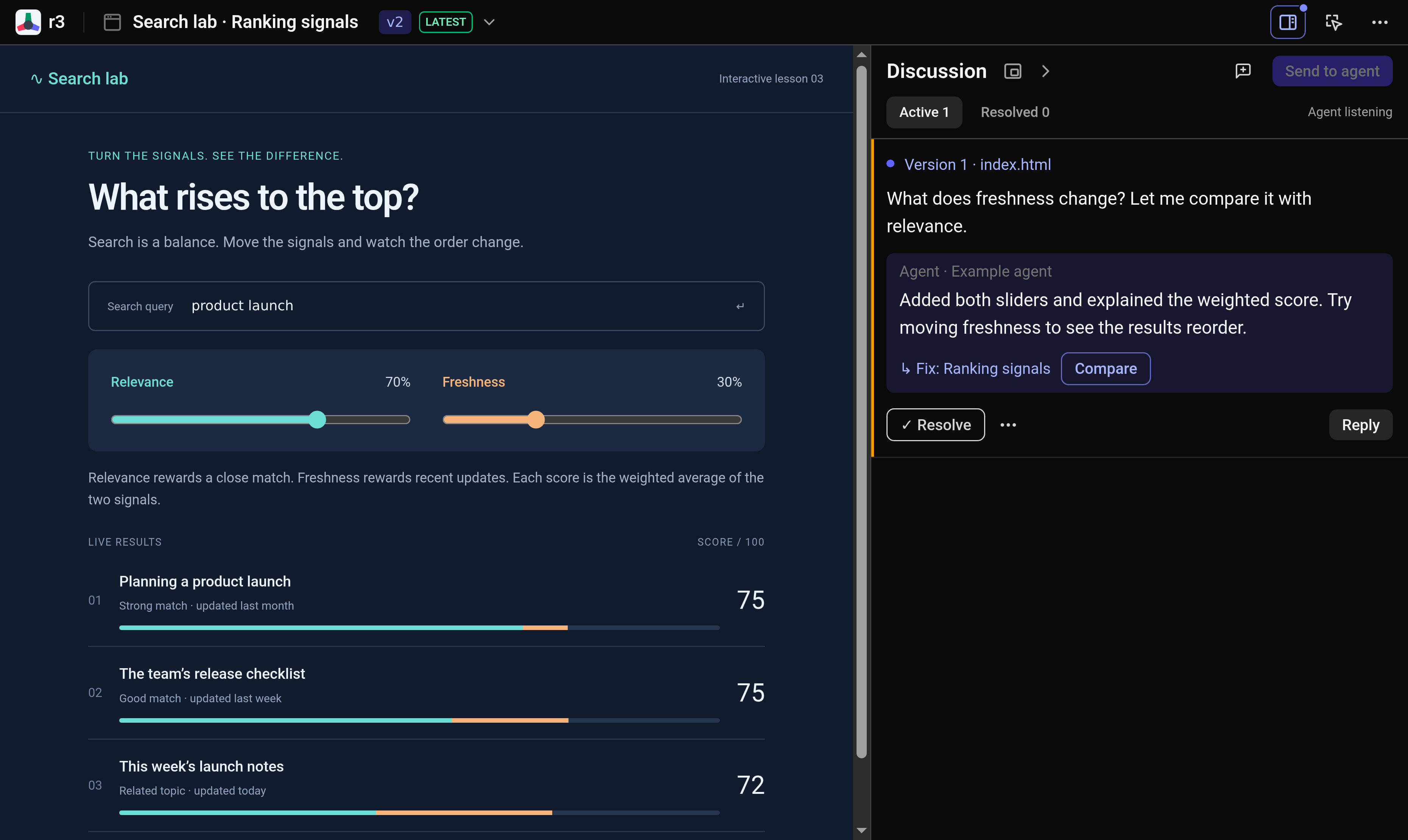Image resolution: width=1408 pixels, height=840 pixels.
Task: Switch to the Active 1 tab
Action: (x=924, y=112)
